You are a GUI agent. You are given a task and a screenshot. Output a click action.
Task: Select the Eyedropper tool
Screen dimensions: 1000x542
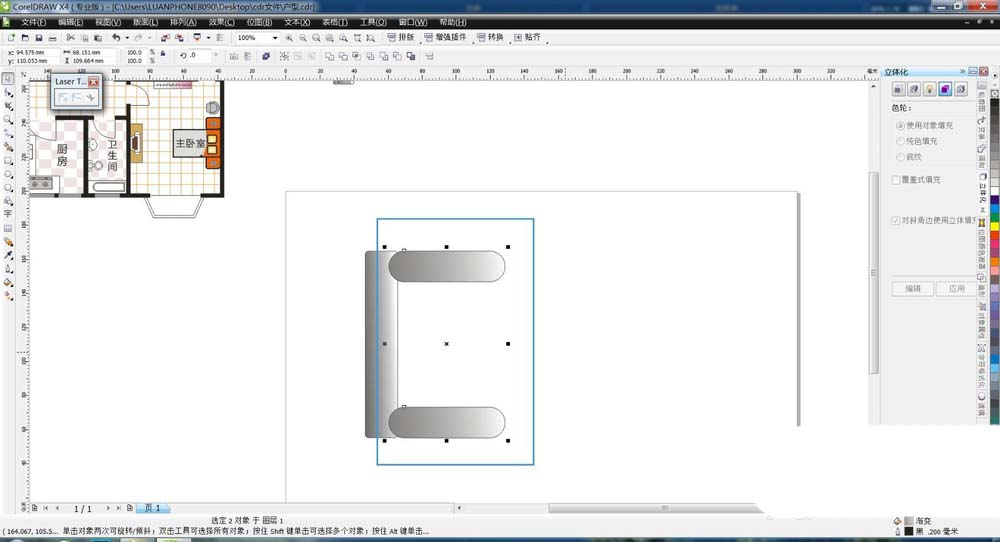click(8, 255)
